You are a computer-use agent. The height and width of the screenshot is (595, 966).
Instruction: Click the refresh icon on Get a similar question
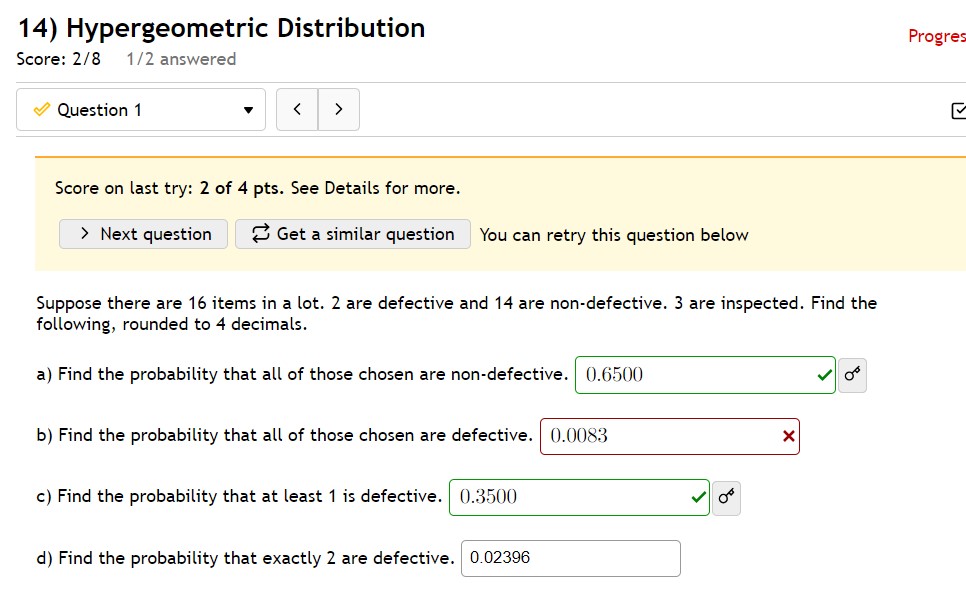coord(260,234)
